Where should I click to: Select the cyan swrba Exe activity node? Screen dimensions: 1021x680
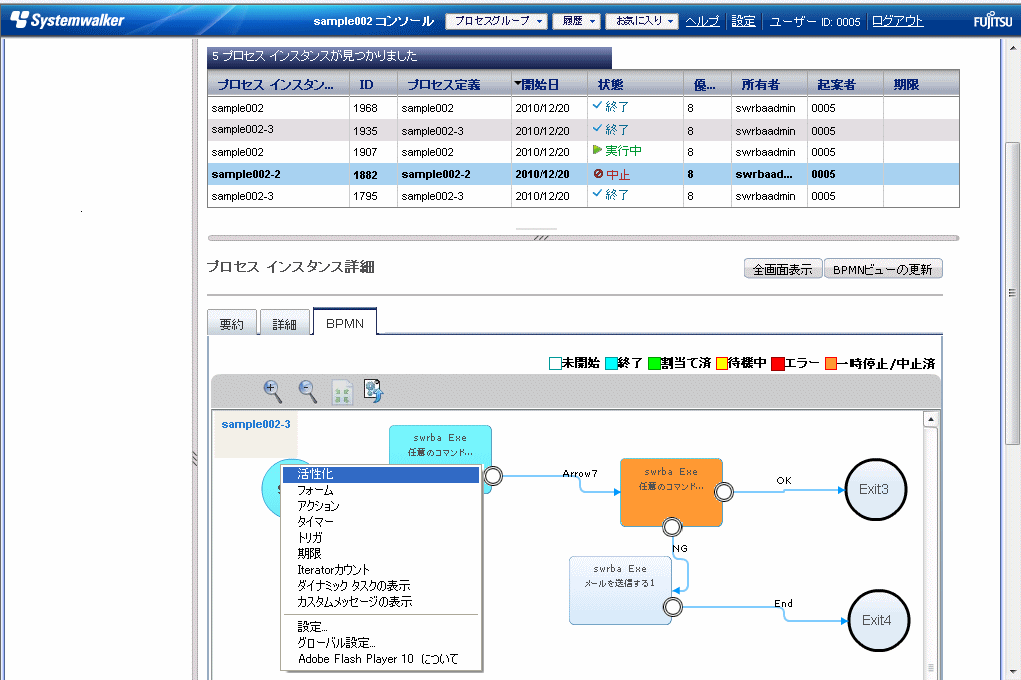(440, 444)
